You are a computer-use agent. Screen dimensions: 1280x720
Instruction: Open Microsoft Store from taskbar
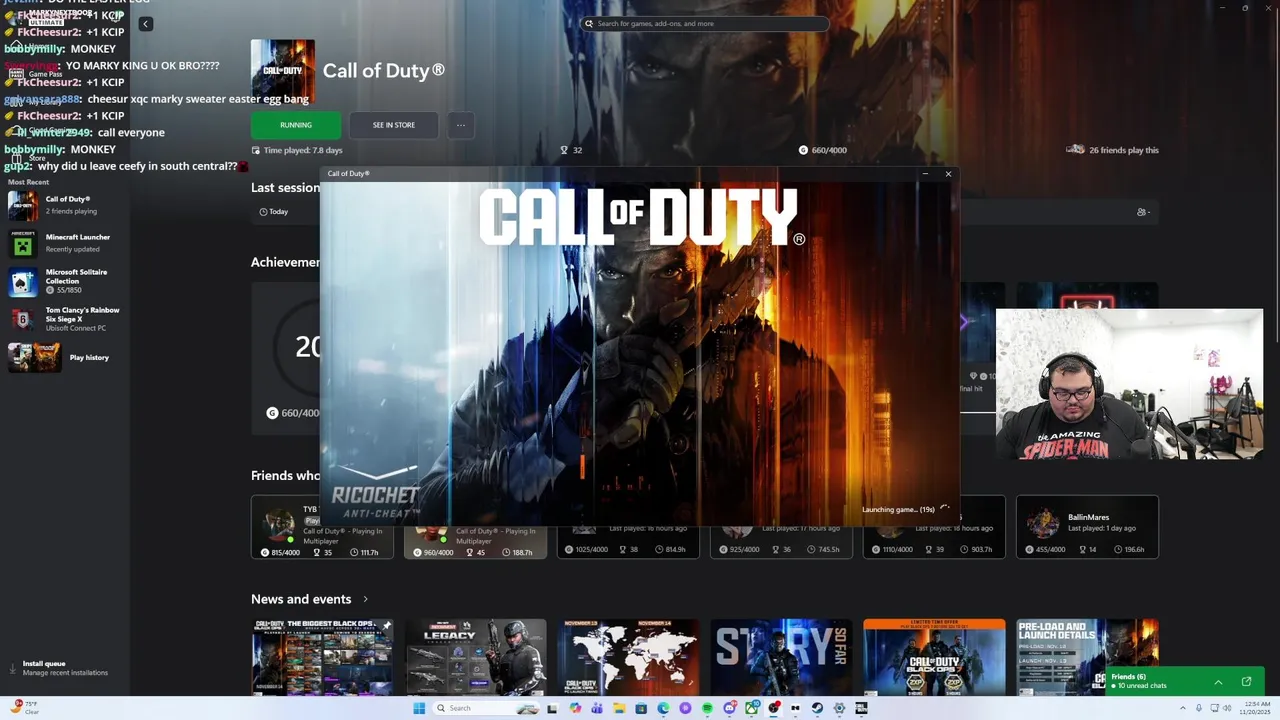pyautogui.click(x=641, y=708)
